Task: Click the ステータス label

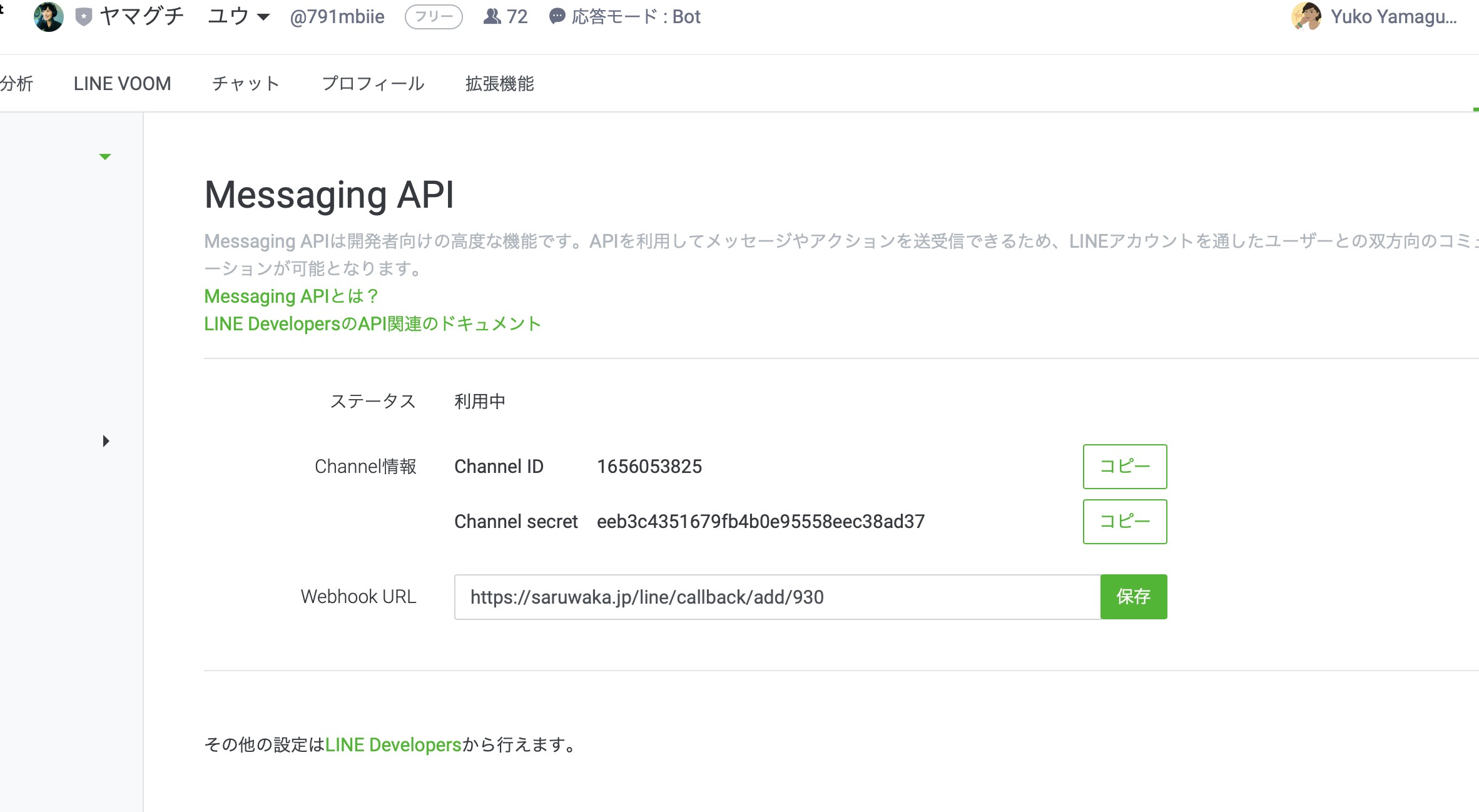Action: tap(373, 401)
